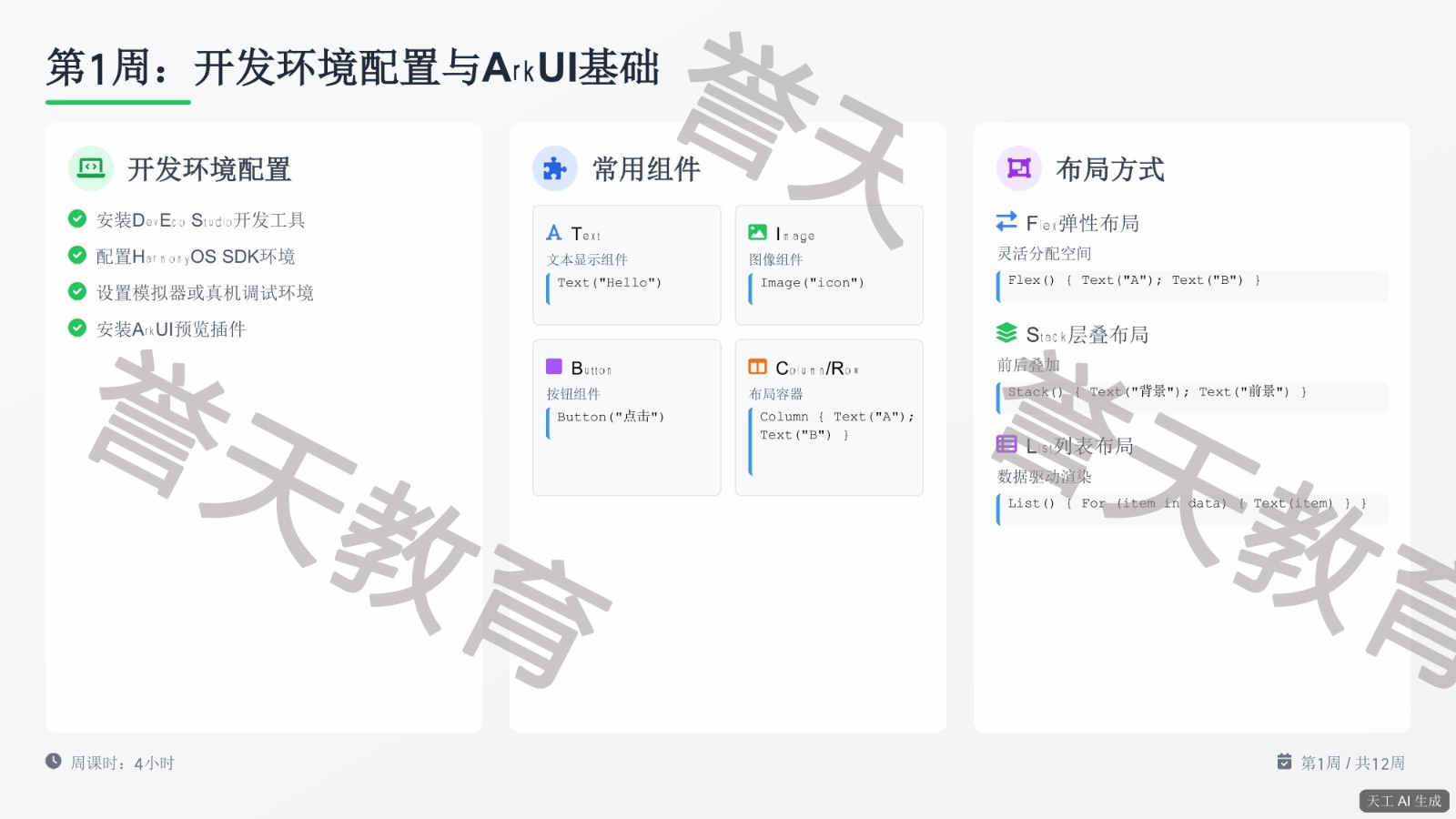Click the checkmark for 配置HarmonyOS SDK环境
Image resolution: width=1456 pixels, height=819 pixels.
point(77,255)
